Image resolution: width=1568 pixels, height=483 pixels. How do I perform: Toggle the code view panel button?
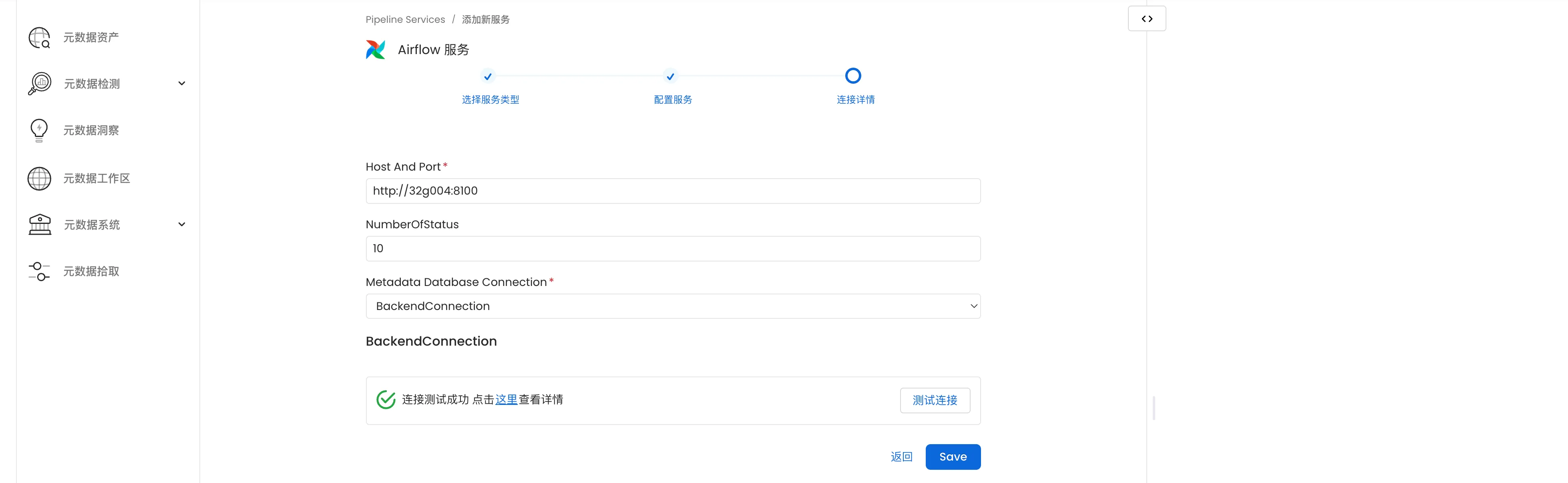point(1146,19)
